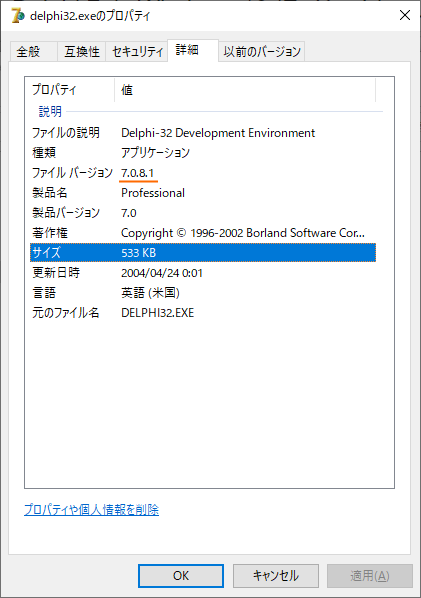Select the 元のファイル名 property label
This screenshot has height=598, width=421.
coord(66,312)
